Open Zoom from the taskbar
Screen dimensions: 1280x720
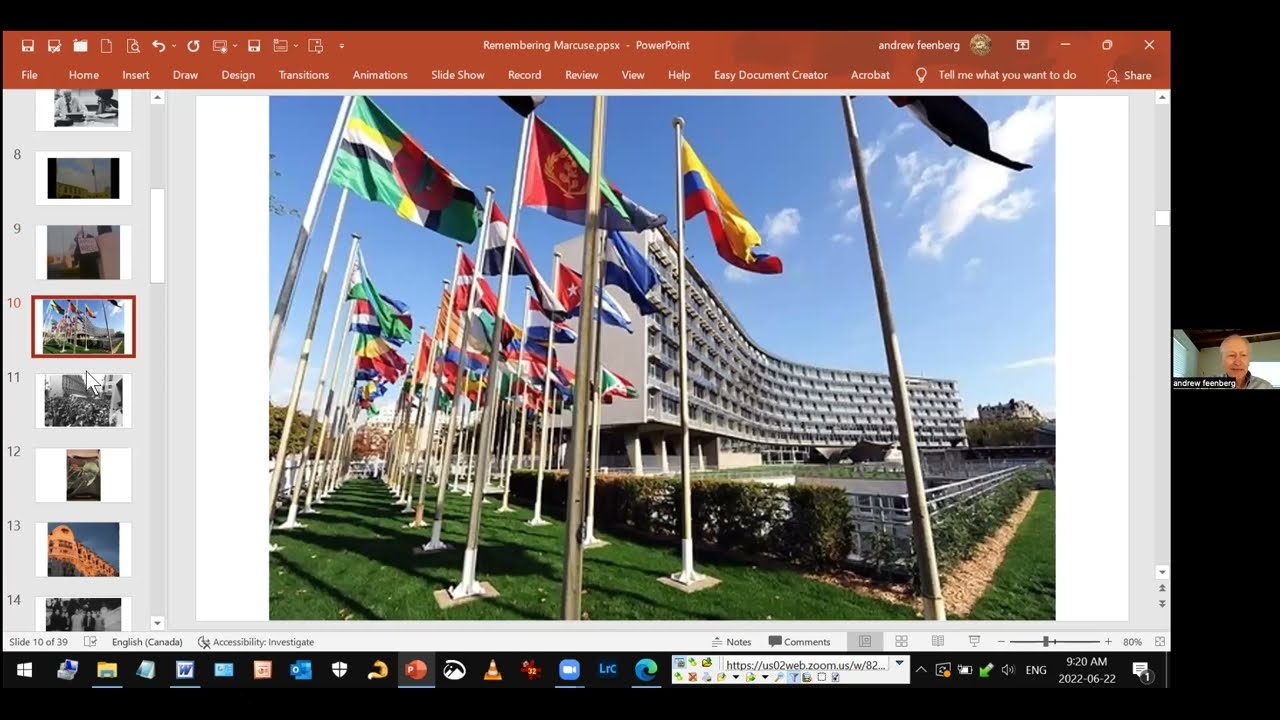[x=569, y=671]
